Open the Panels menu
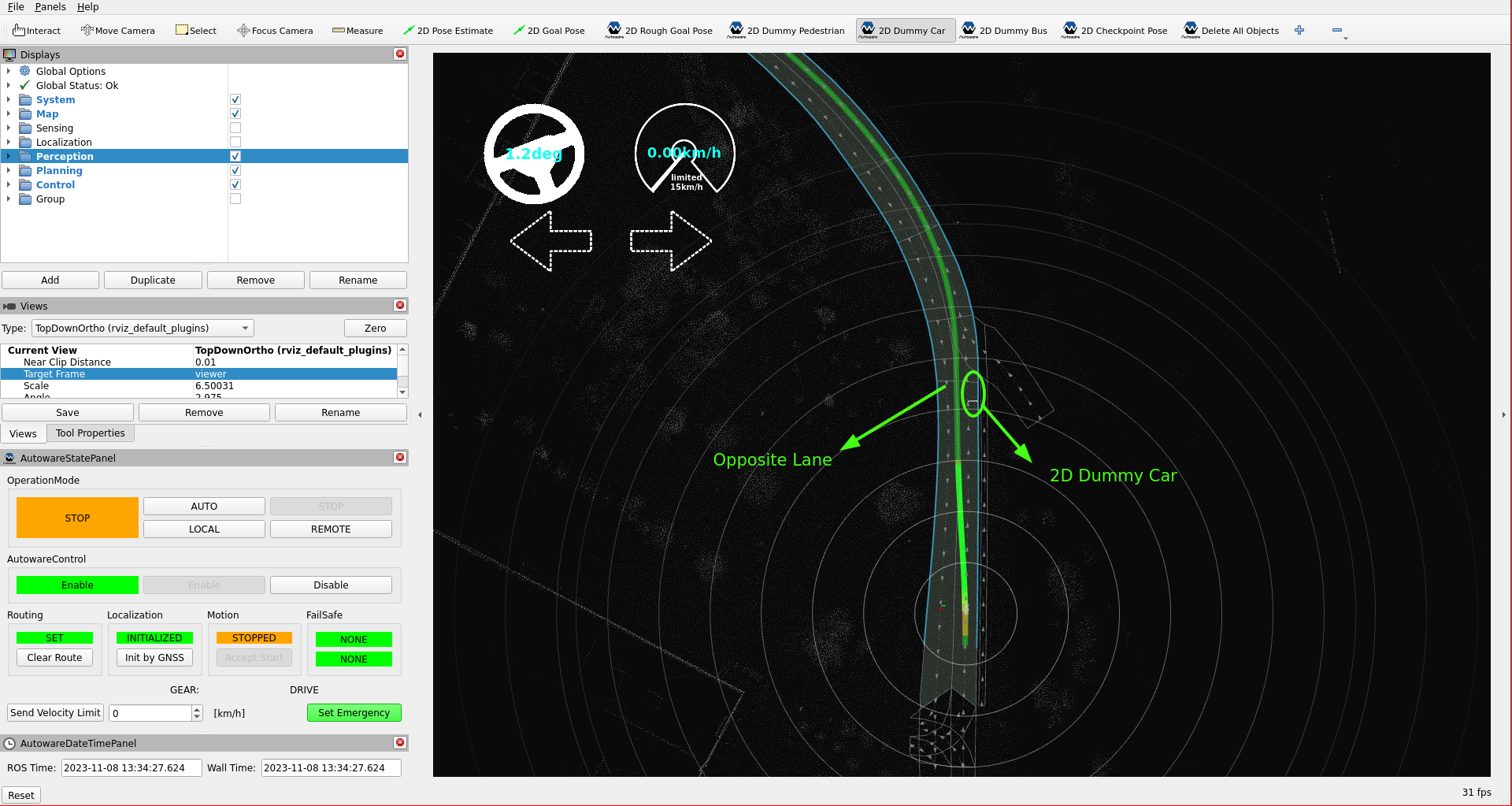 coord(50,7)
